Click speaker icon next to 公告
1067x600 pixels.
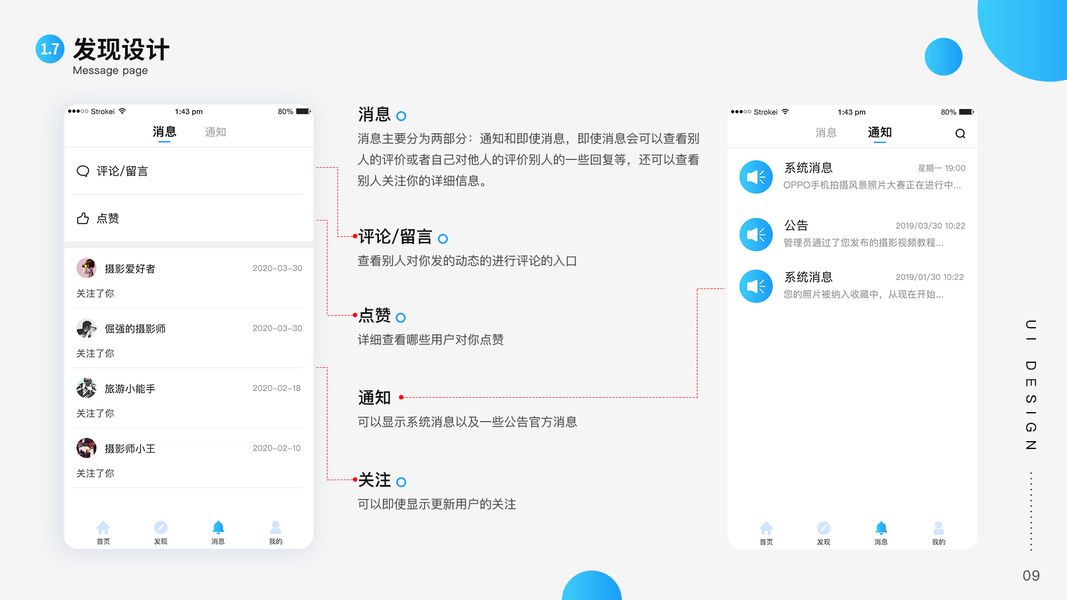[756, 234]
